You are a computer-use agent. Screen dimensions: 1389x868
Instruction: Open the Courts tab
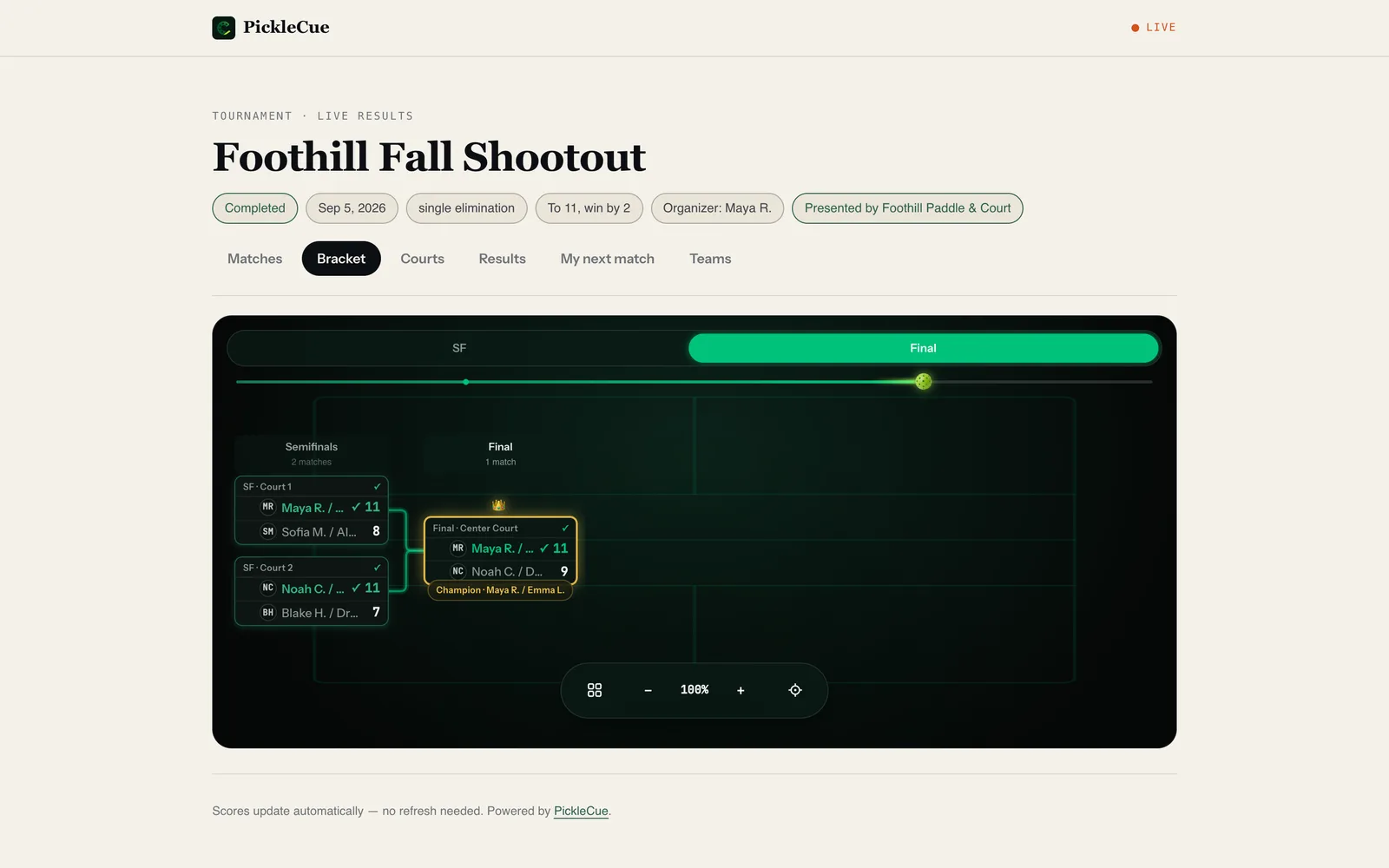(x=422, y=259)
